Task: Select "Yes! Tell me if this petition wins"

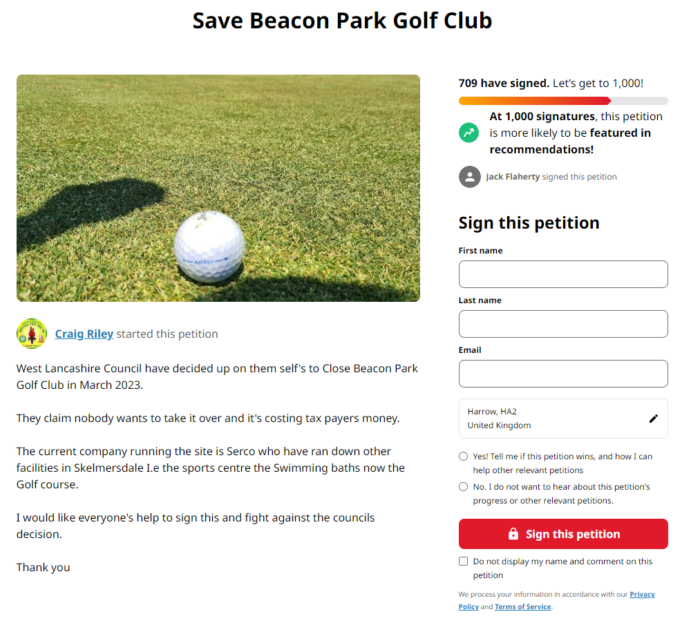Action: (463, 456)
